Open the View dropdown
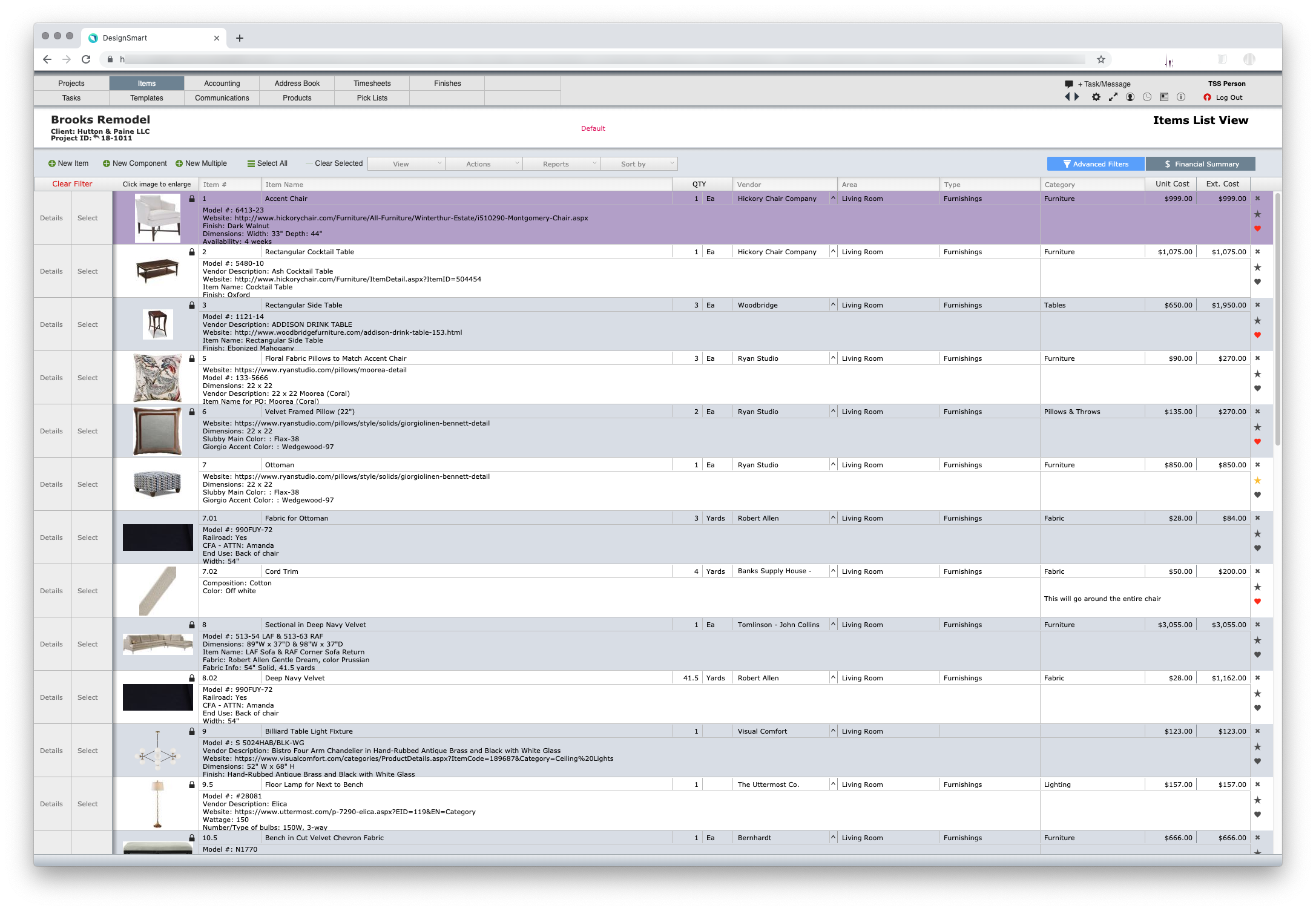1316x911 pixels. coord(406,164)
